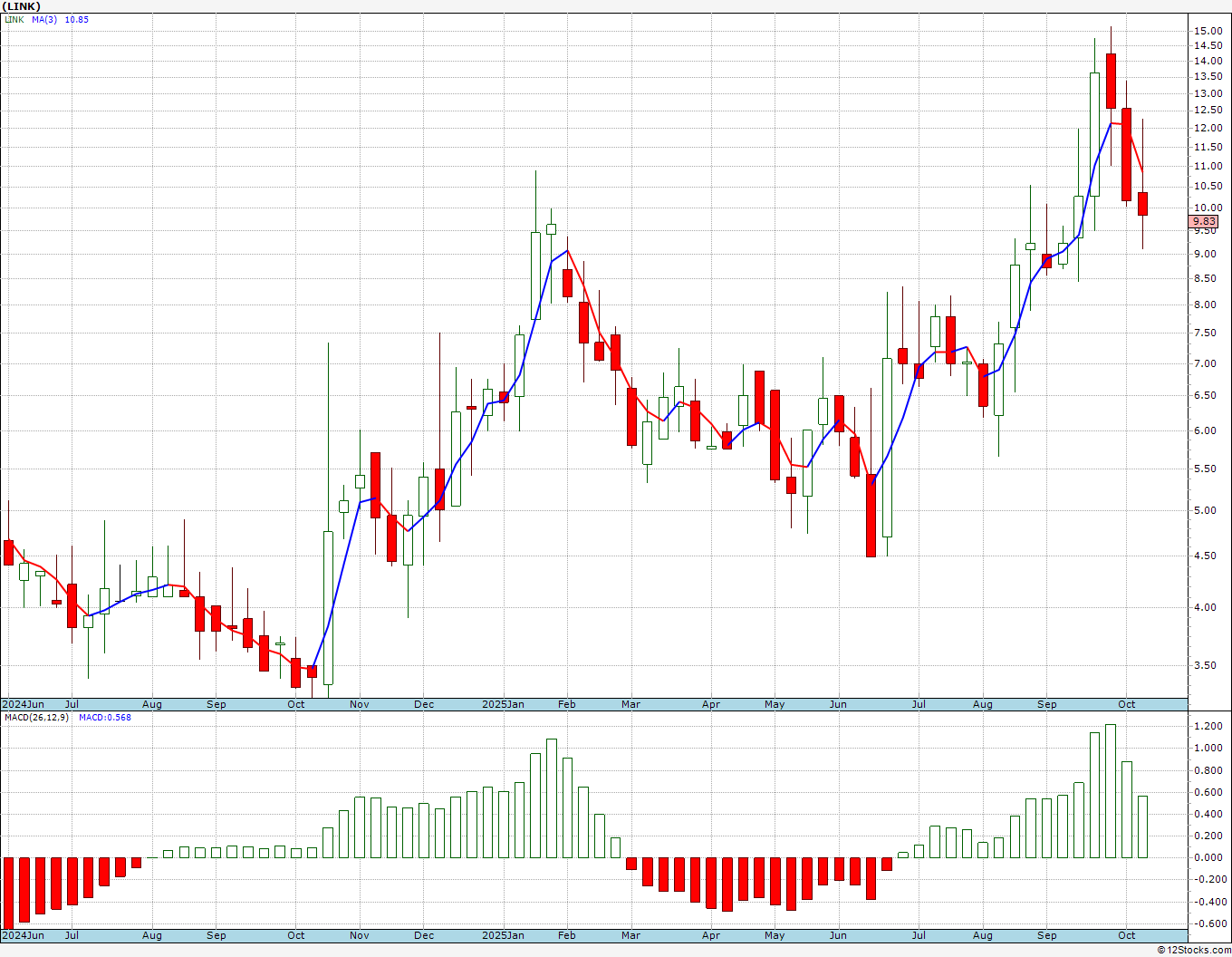Select the 15.00 price axis label
Image resolution: width=1232 pixels, height=957 pixels.
coord(1207,31)
